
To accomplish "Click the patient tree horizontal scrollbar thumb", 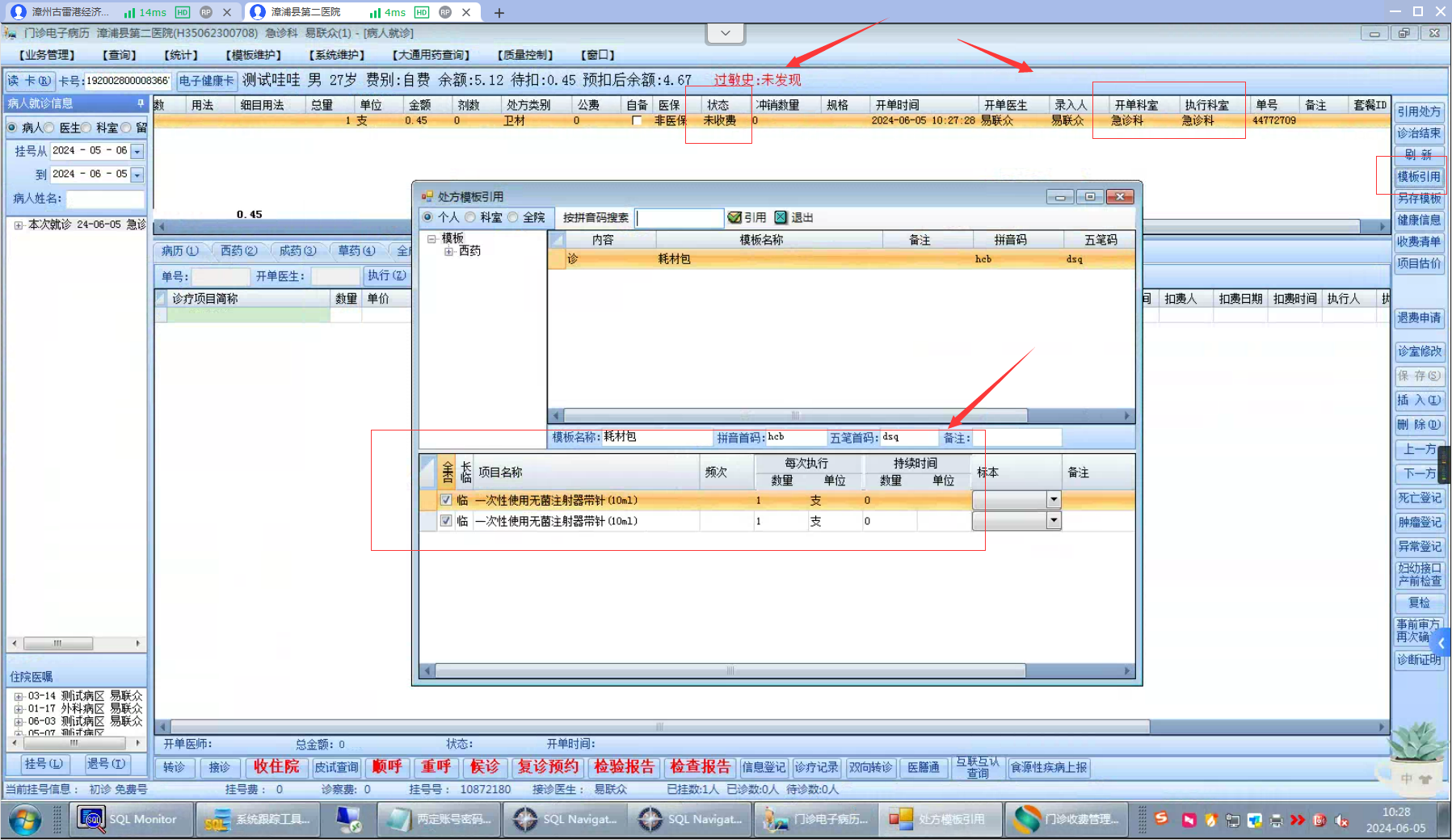I will click(x=57, y=644).
